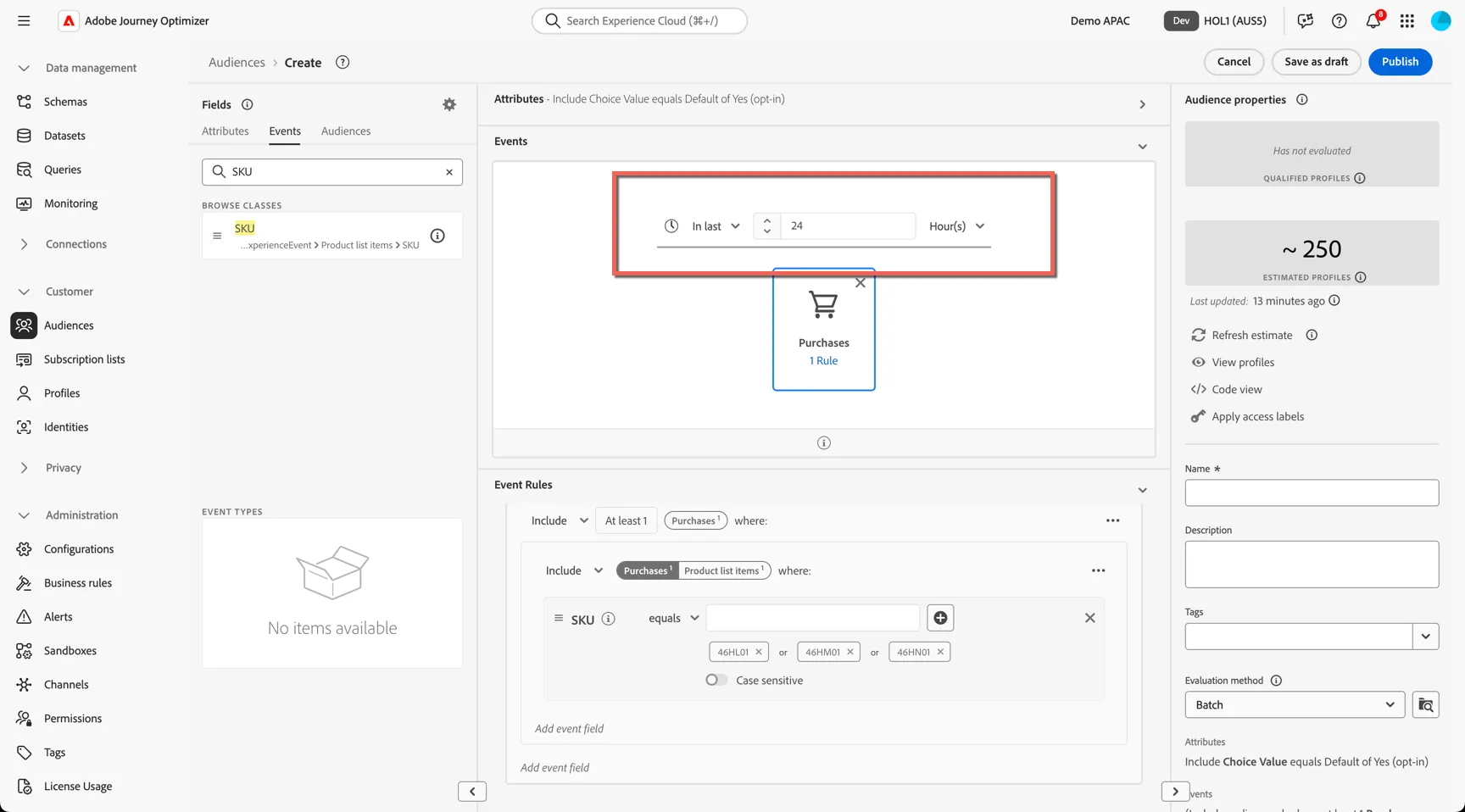Open the outer Include rule options menu

(x=1112, y=520)
